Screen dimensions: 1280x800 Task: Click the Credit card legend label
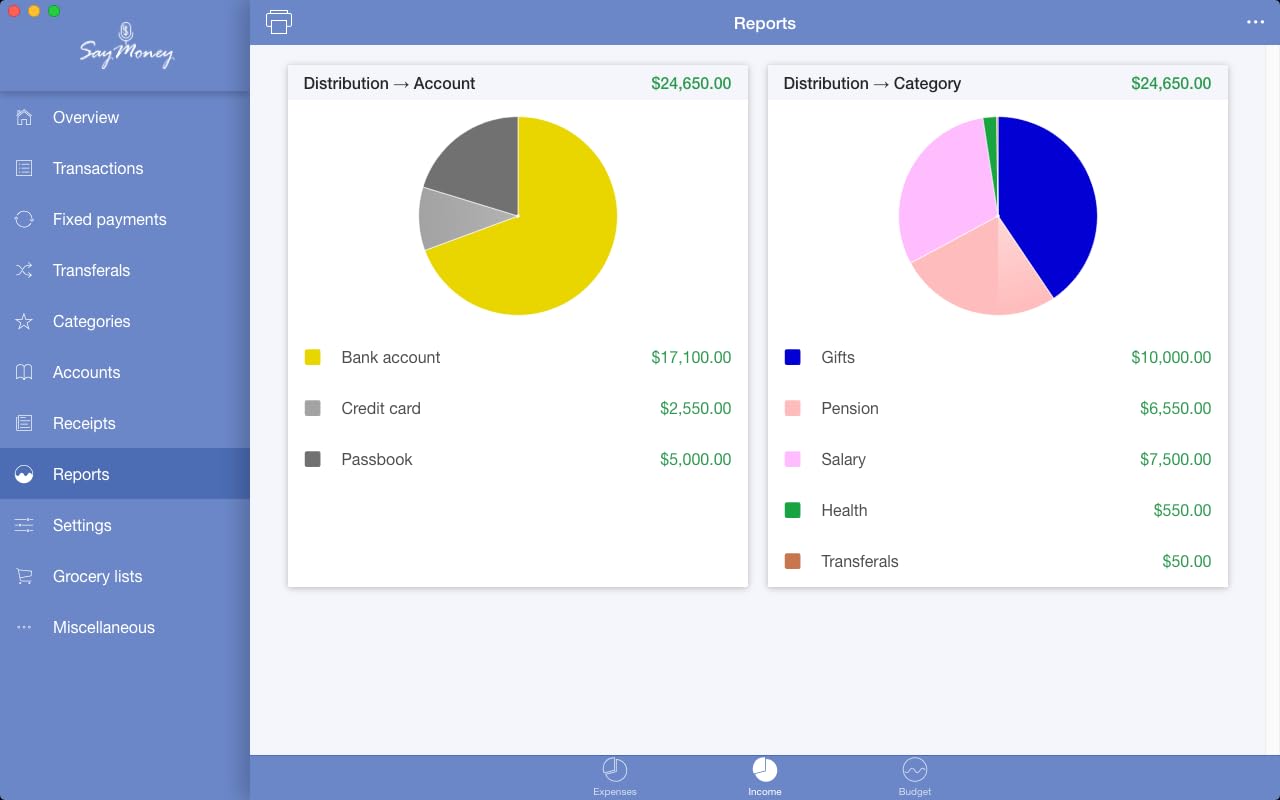tap(381, 408)
